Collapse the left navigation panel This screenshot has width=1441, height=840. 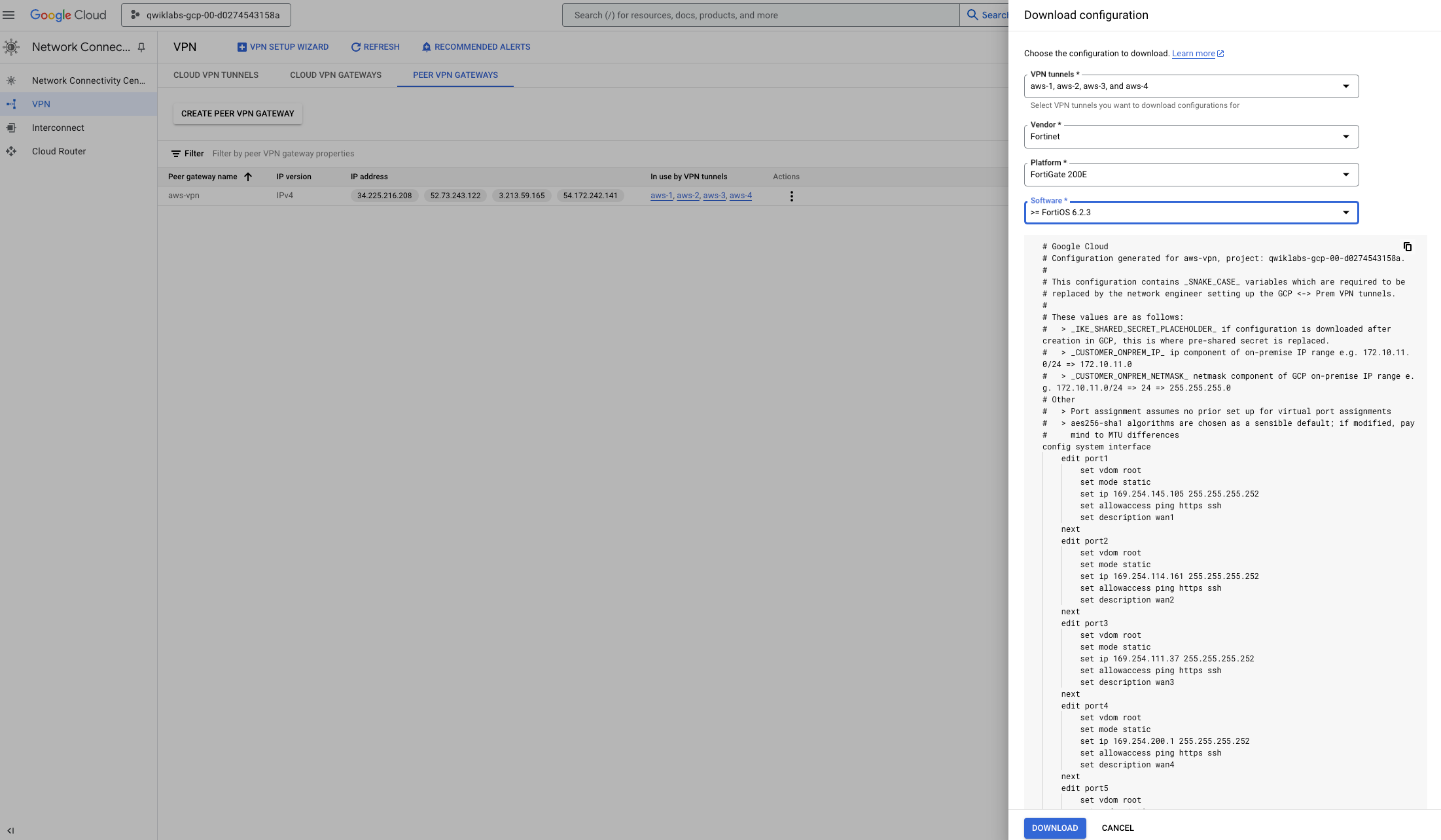pyautogui.click(x=10, y=830)
